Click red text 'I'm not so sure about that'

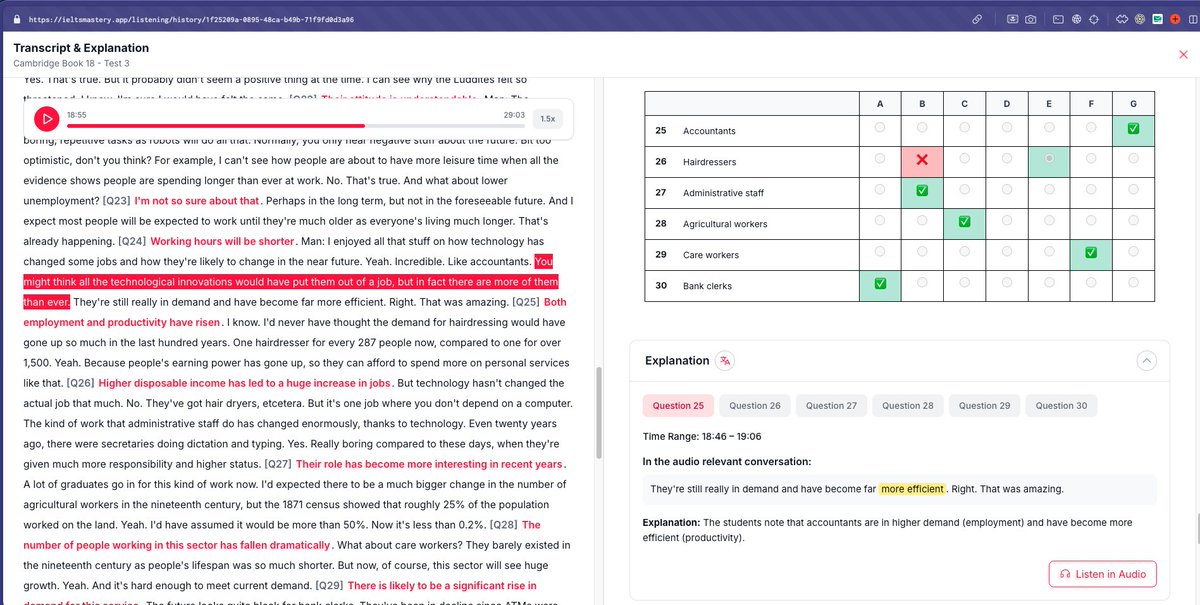[198, 200]
